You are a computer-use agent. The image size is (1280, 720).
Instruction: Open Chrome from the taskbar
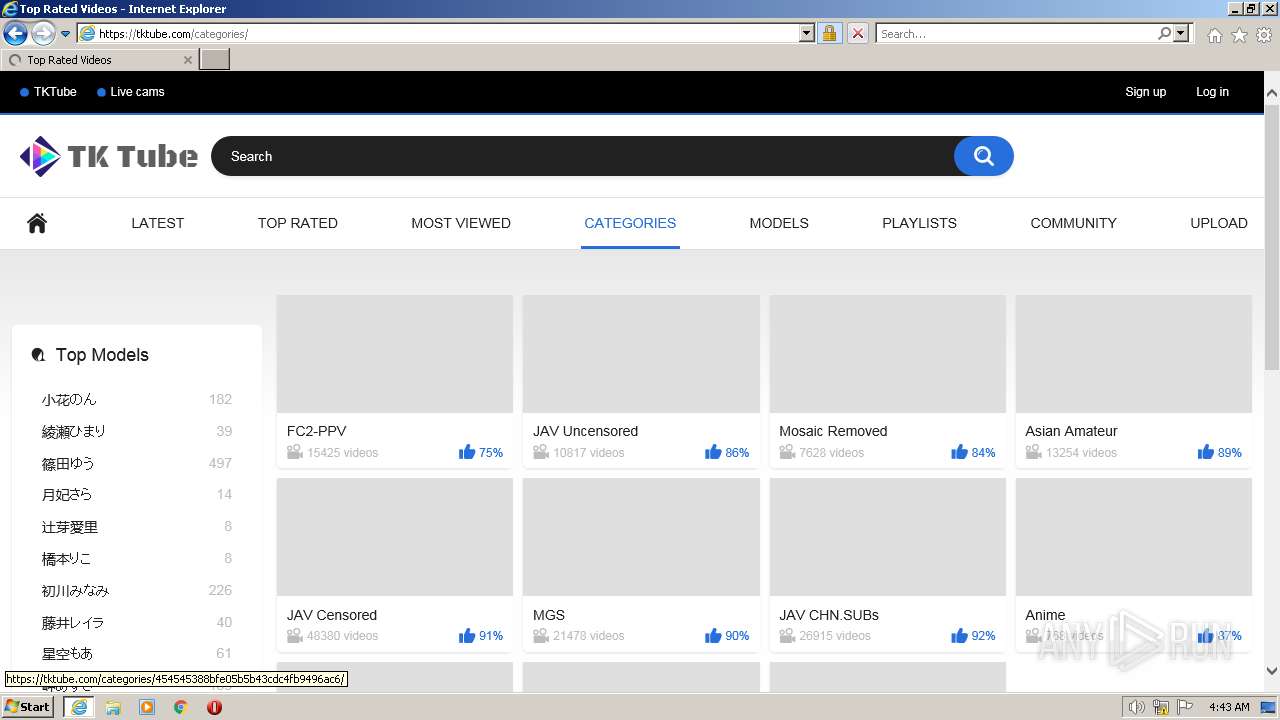click(x=181, y=707)
